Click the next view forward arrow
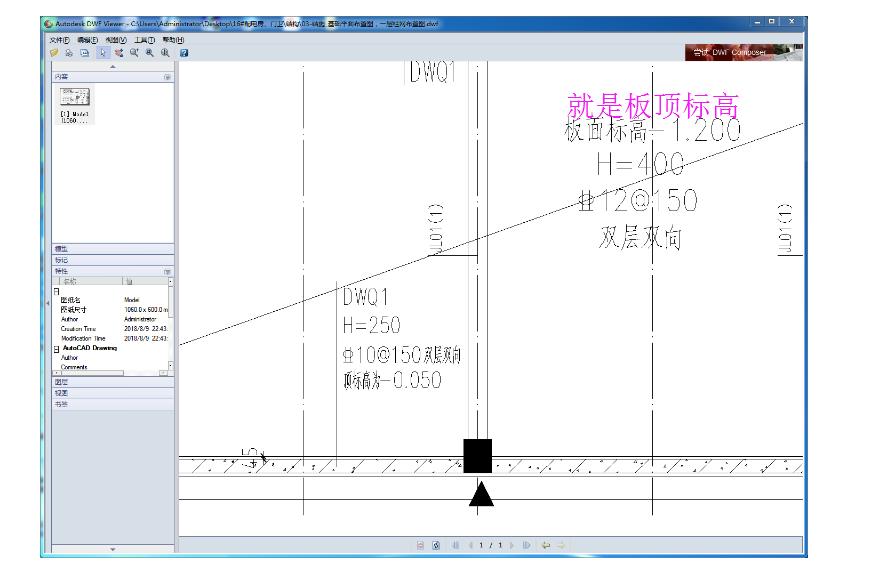This screenshot has width=874, height=575. tap(561, 545)
